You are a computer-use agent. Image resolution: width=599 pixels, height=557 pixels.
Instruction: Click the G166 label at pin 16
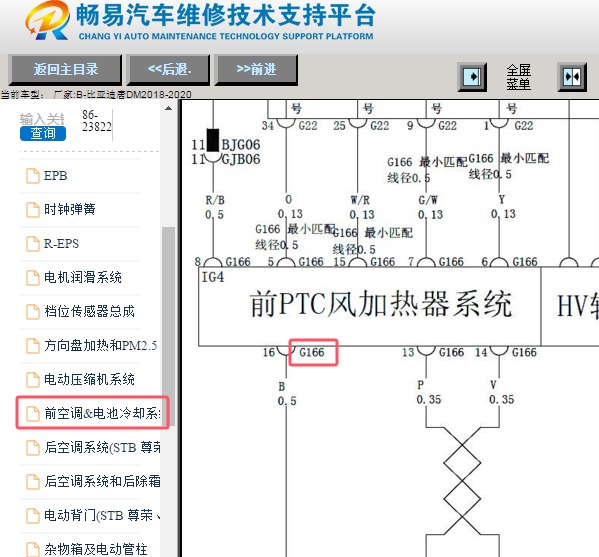(x=312, y=352)
